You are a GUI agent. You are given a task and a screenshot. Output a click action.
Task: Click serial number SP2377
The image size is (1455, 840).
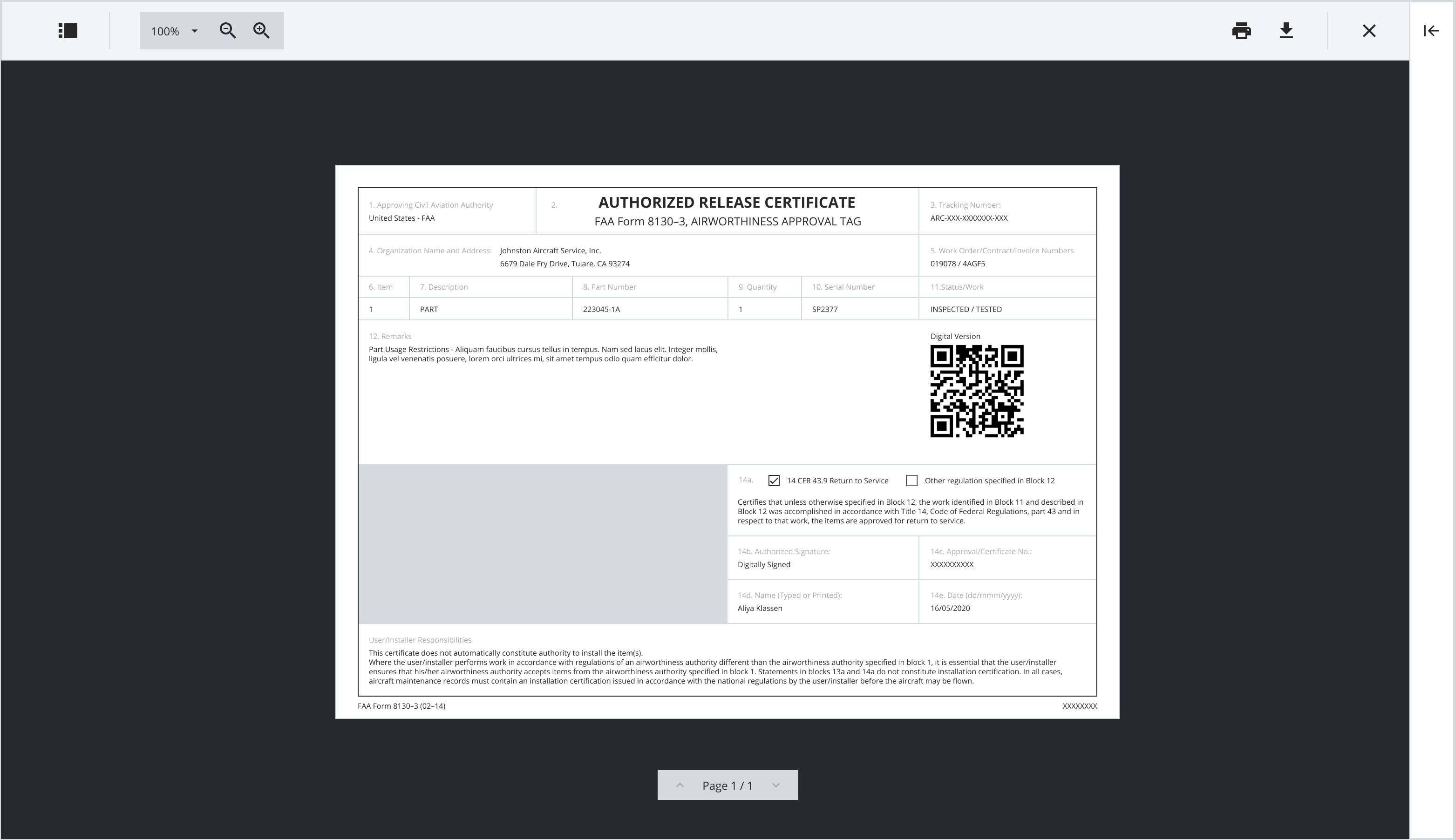[824, 309]
